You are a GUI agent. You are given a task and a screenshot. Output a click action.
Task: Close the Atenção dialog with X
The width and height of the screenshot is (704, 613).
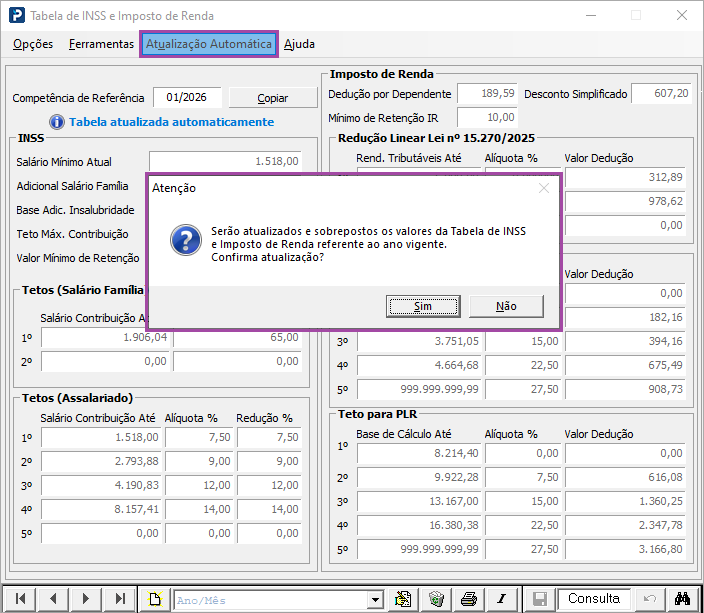click(x=544, y=187)
